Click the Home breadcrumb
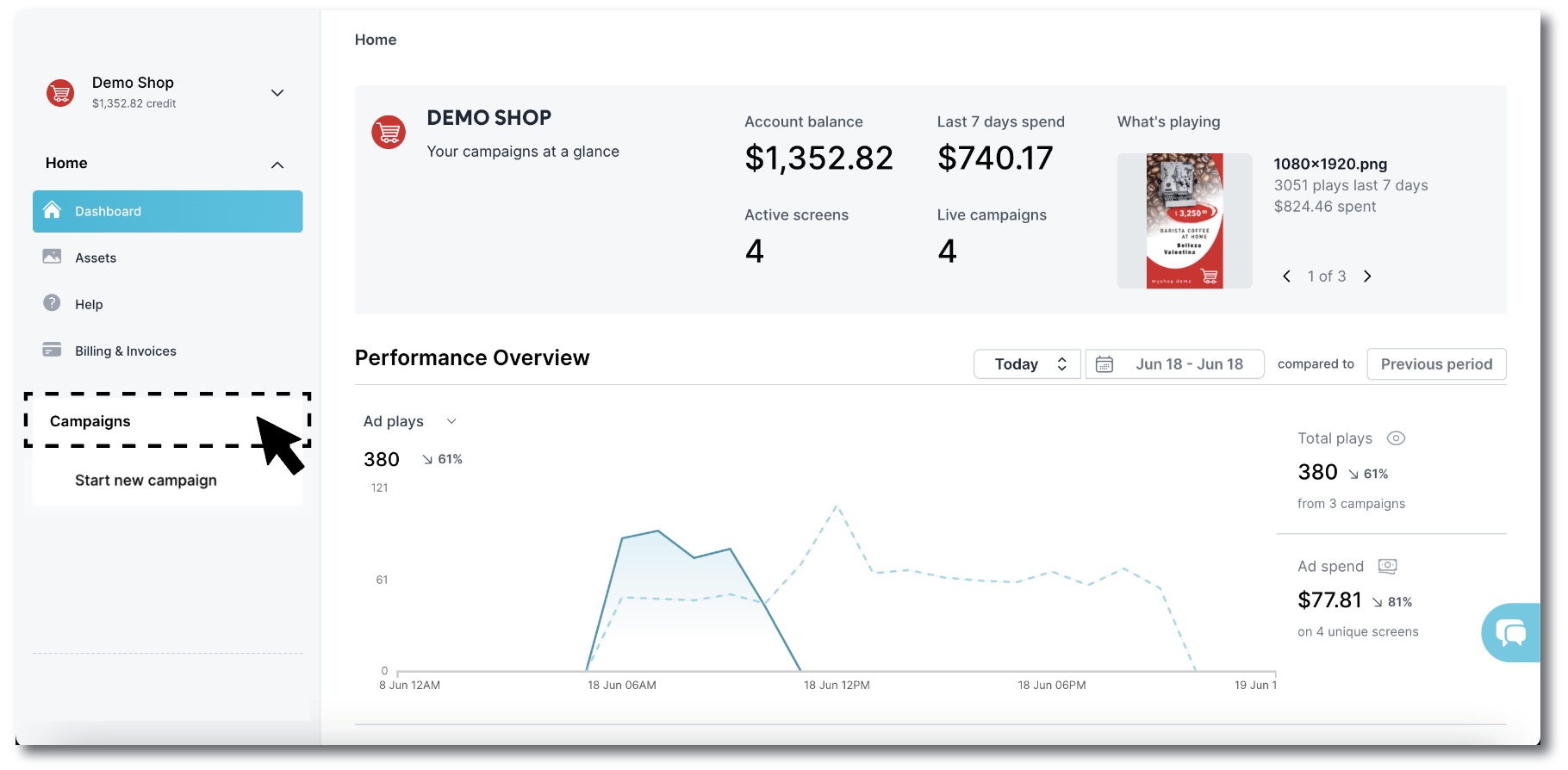Viewport: 1568px width, 770px height. coord(376,40)
